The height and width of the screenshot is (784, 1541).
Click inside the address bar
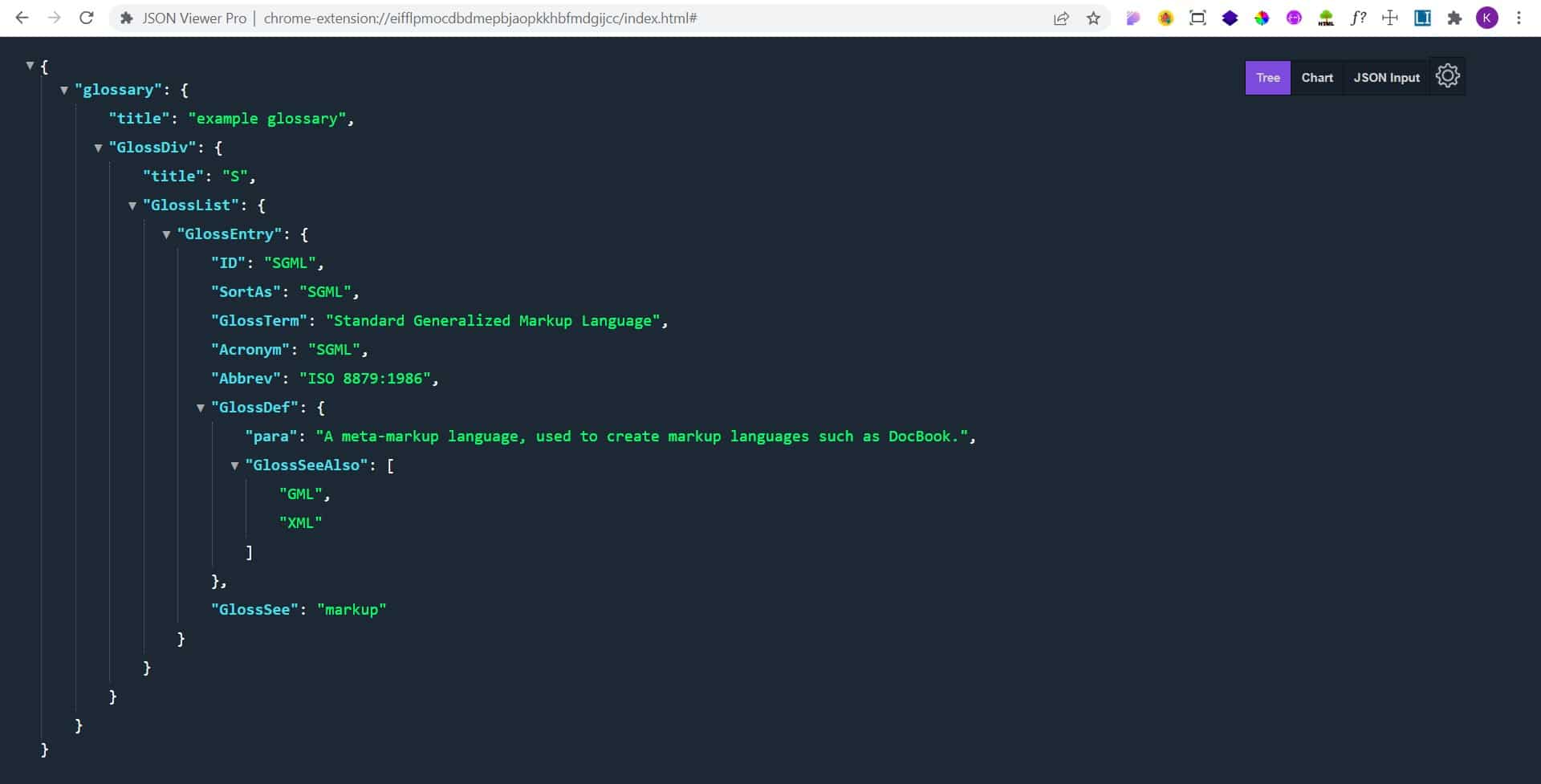click(x=562, y=18)
